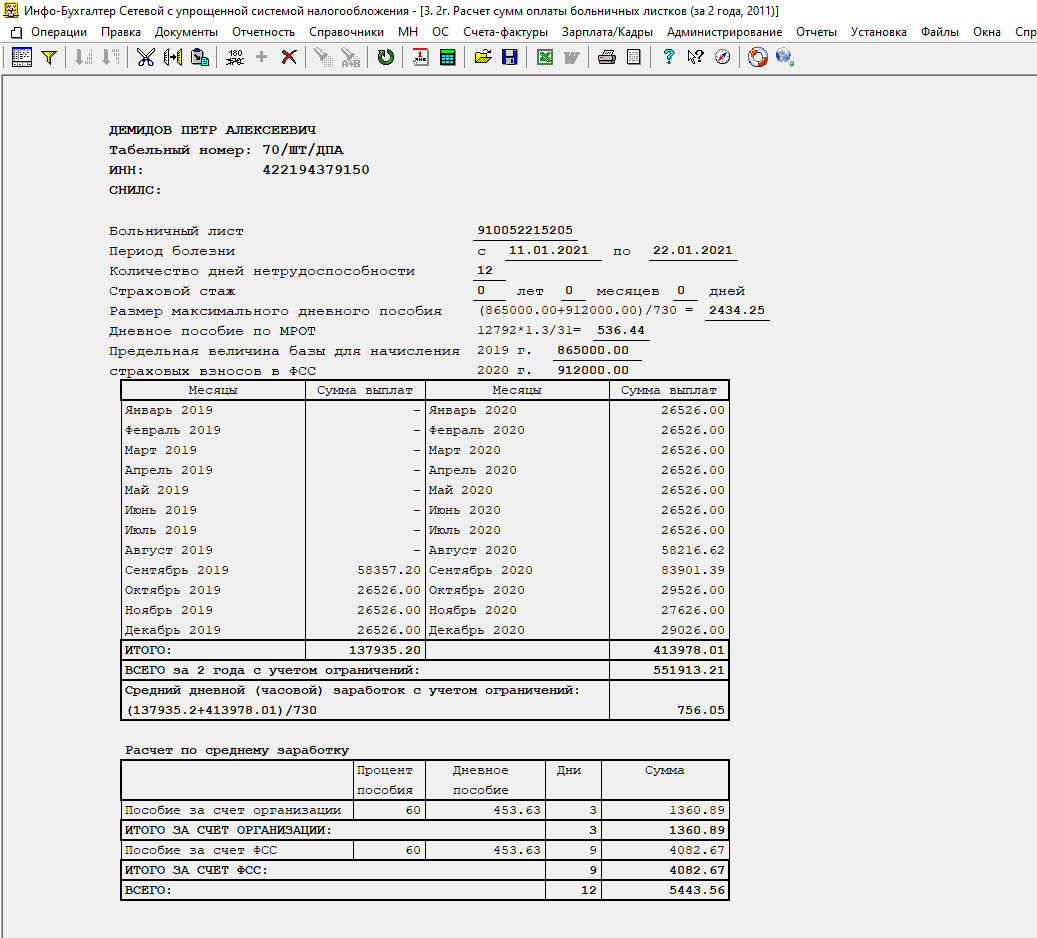Click the yellow open folder icon
The height and width of the screenshot is (938, 1037).
[x=483, y=58]
